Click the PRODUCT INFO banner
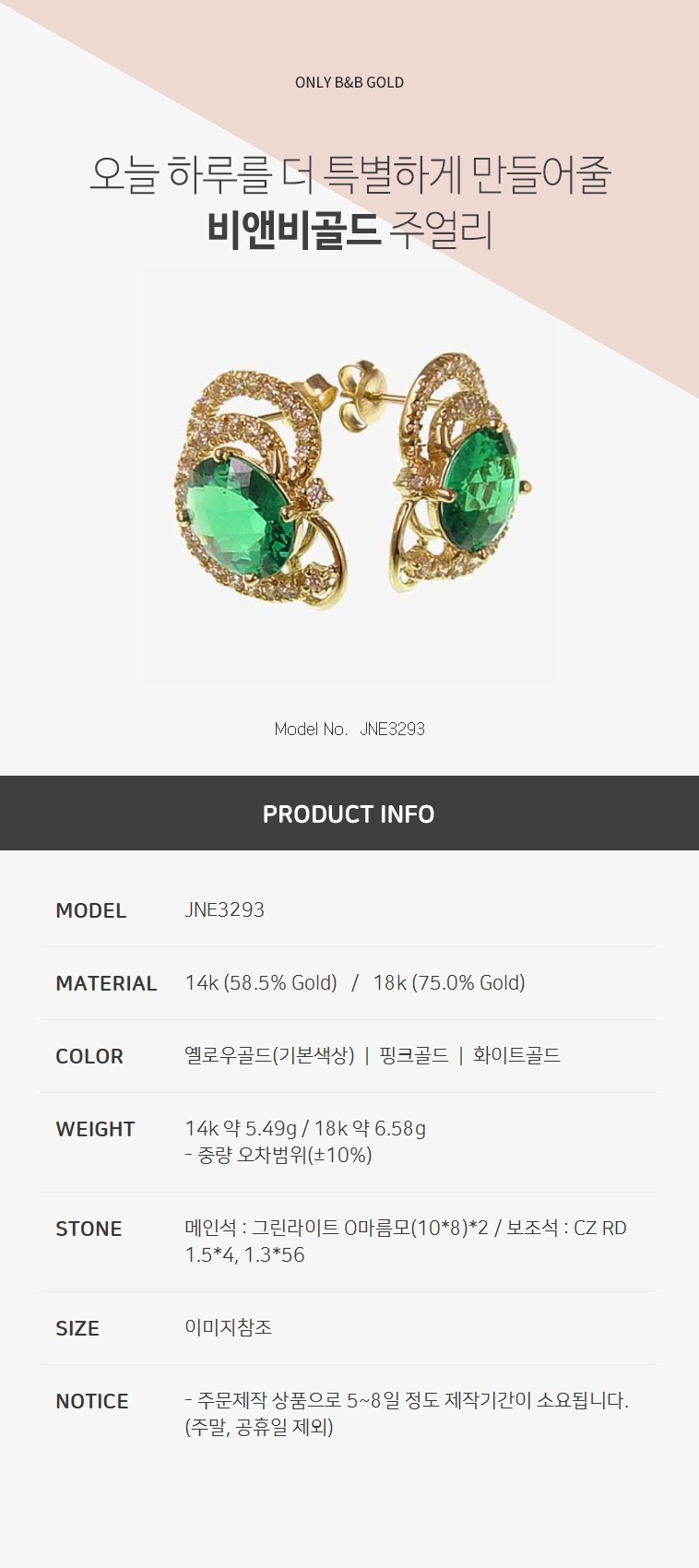Screen dimensions: 699x1568 (349, 813)
